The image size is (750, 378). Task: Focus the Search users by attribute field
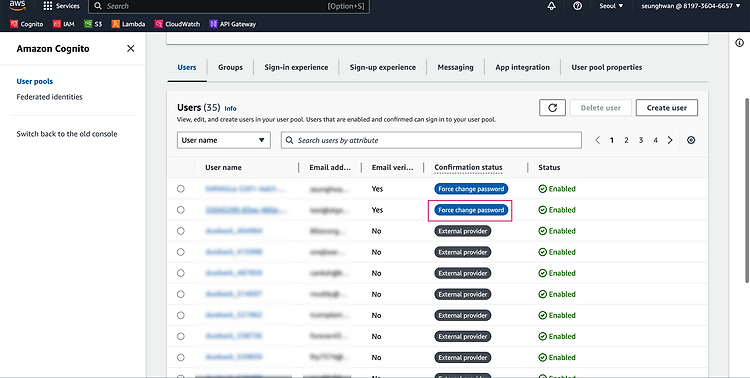pos(431,140)
